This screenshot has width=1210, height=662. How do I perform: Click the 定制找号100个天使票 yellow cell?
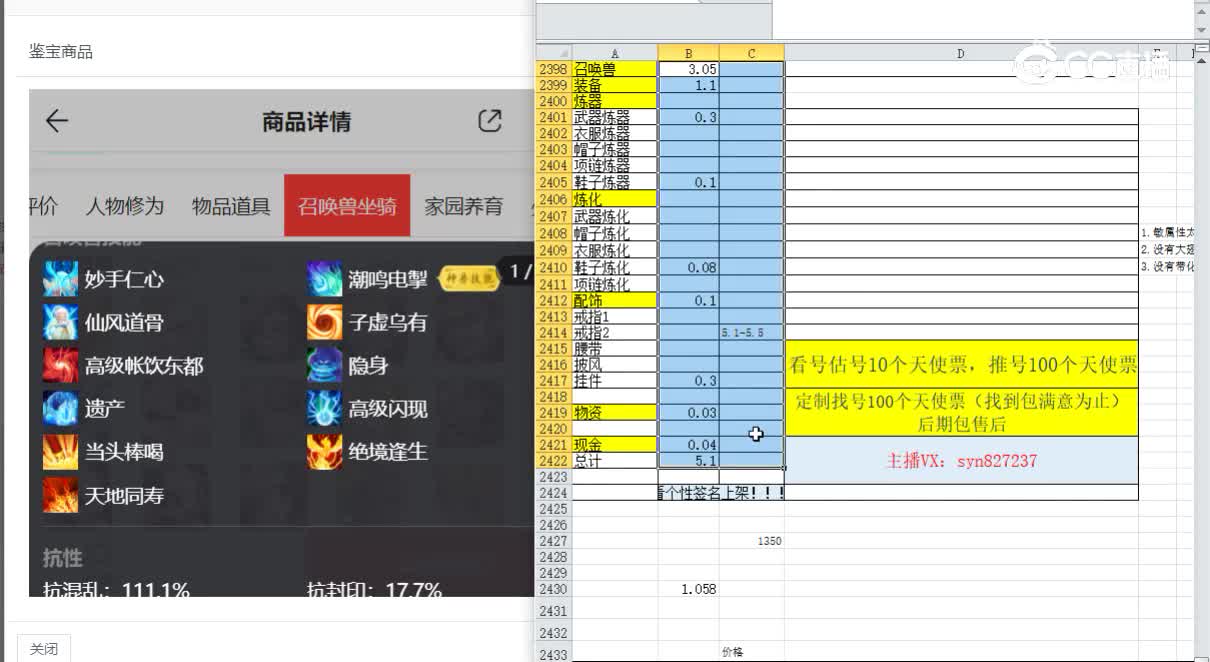click(x=961, y=412)
